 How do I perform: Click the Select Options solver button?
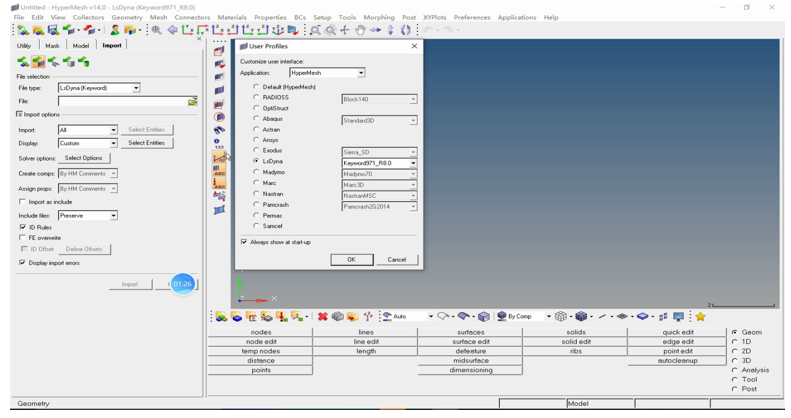(84, 158)
